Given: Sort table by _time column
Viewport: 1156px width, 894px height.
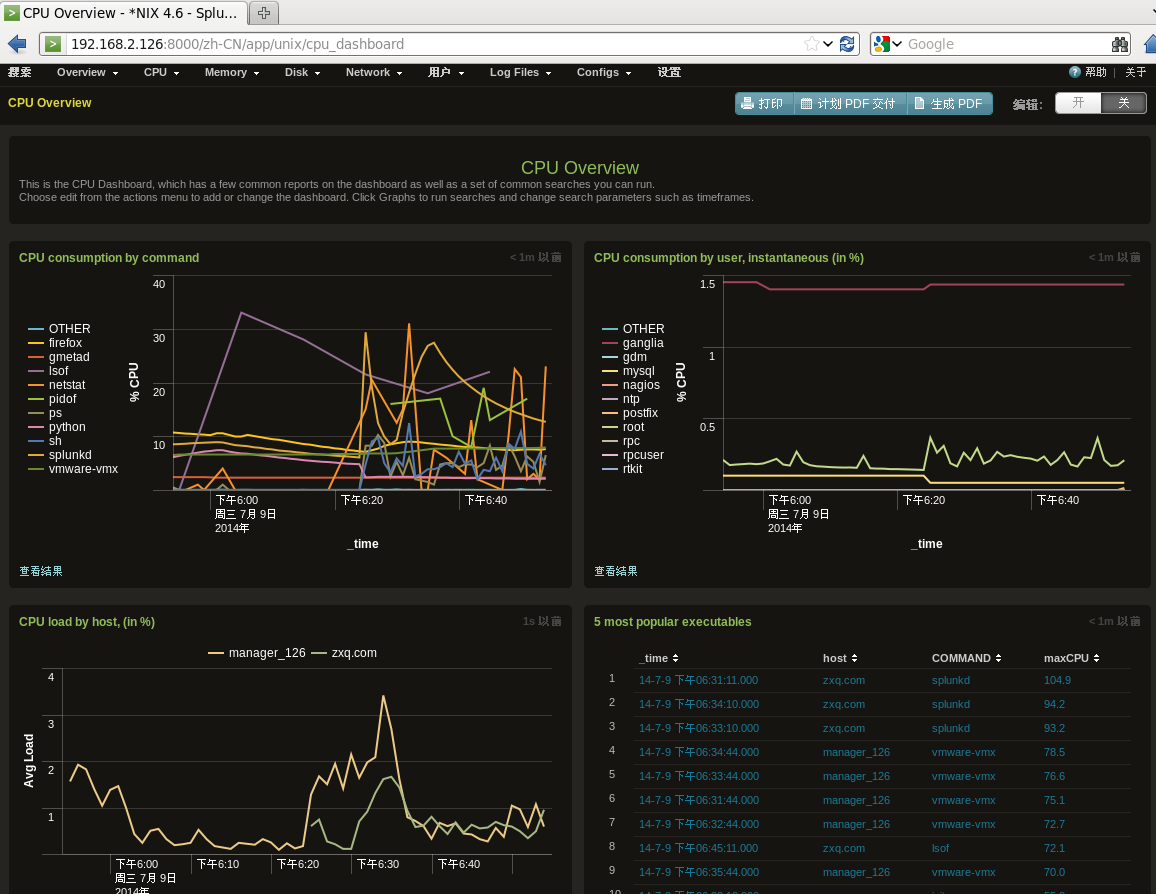Looking at the screenshot, I should tap(658, 658).
